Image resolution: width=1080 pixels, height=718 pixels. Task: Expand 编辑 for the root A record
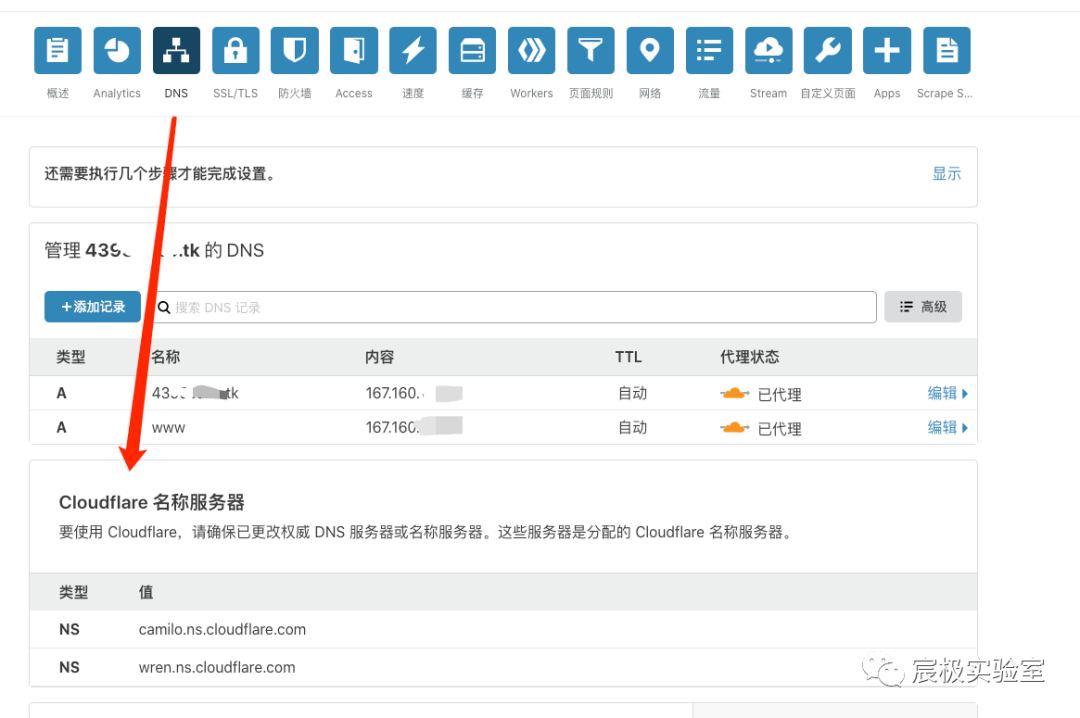coord(948,393)
